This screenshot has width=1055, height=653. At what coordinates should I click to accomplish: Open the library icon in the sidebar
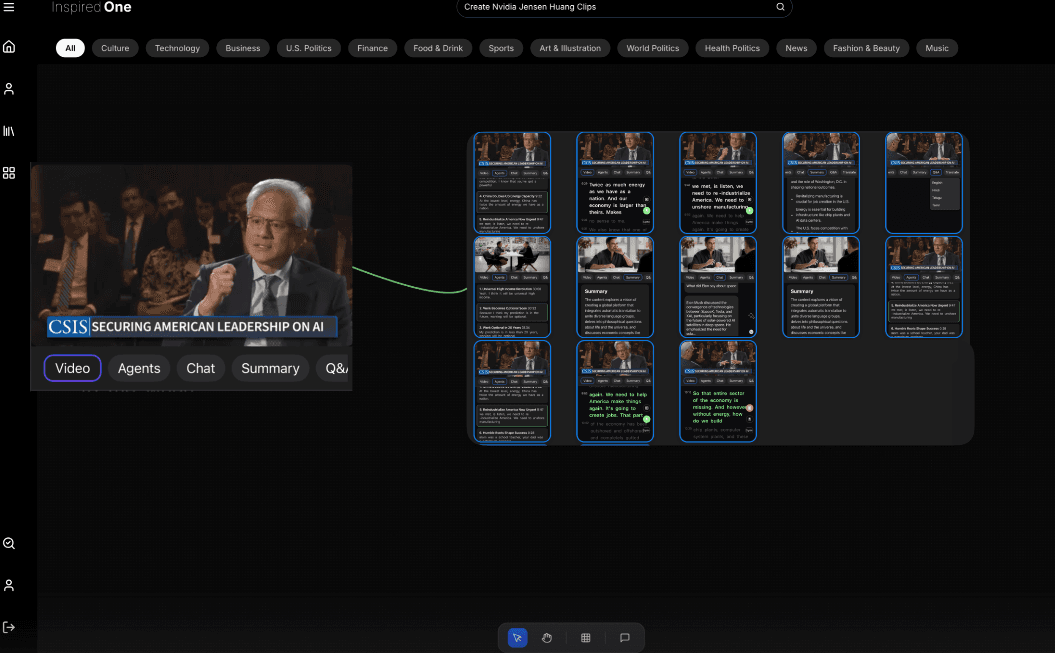coord(9,130)
